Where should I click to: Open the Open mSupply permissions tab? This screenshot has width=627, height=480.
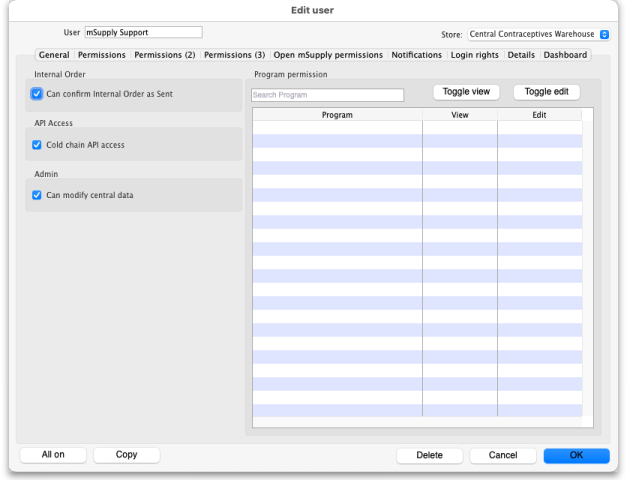tap(328, 55)
